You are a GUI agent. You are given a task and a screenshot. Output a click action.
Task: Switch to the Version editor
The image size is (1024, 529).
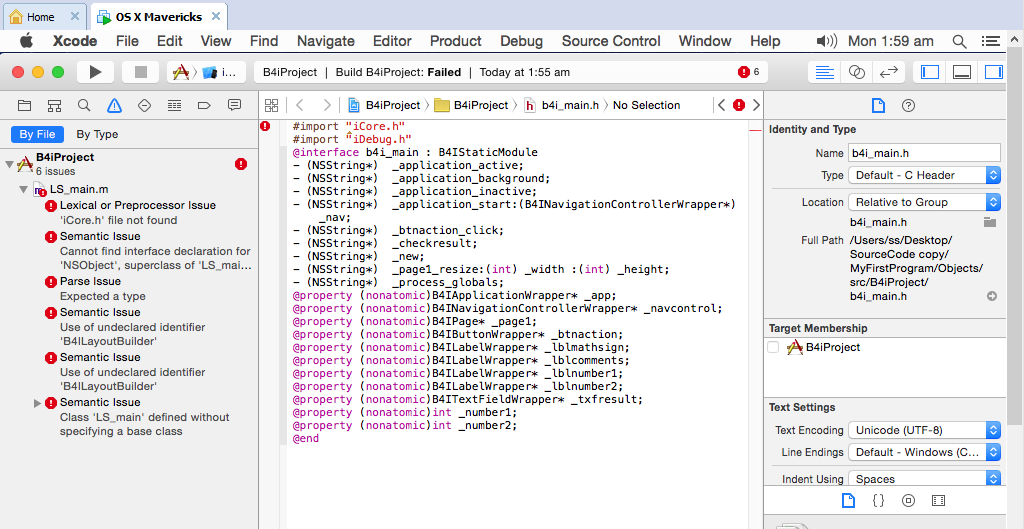coord(889,72)
